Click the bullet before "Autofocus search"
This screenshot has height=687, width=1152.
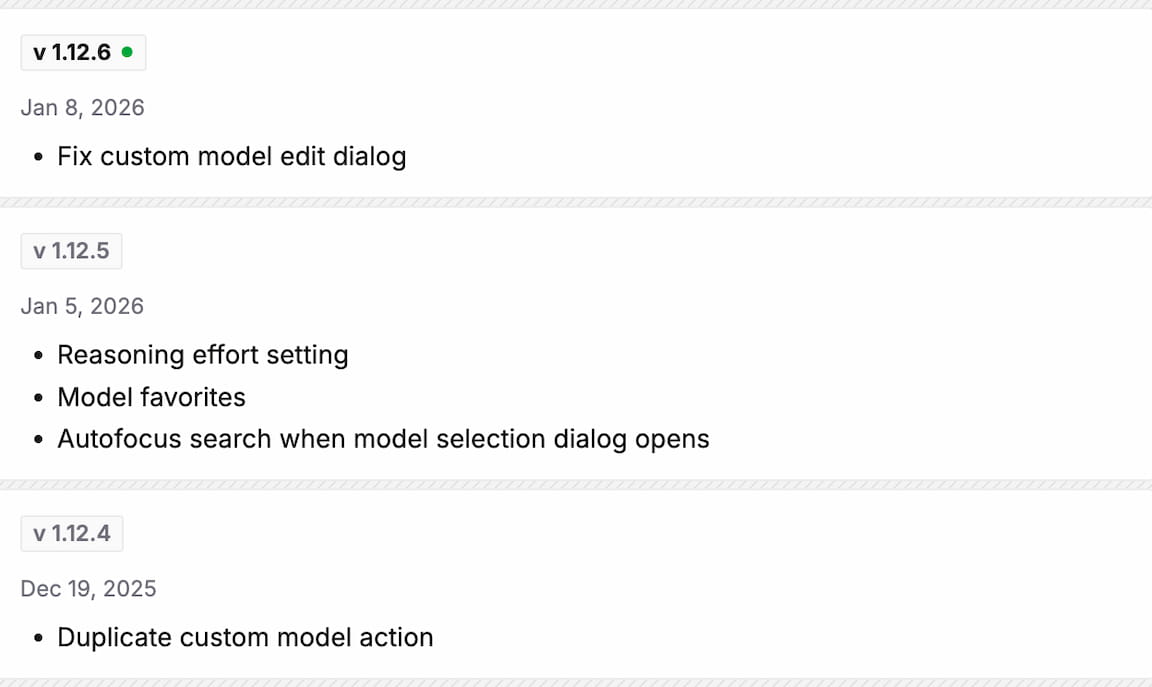pos(38,440)
